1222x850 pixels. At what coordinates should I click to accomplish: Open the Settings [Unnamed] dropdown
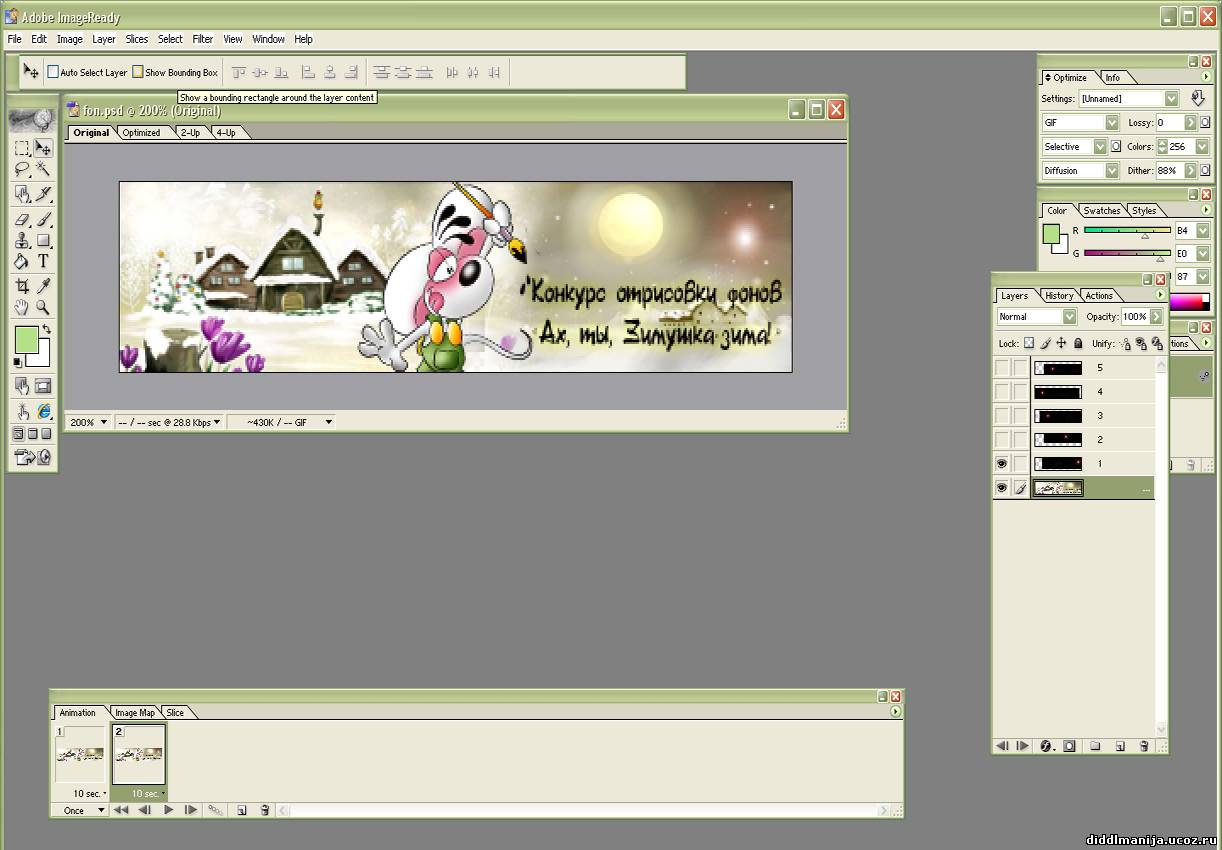pyautogui.click(x=1171, y=98)
